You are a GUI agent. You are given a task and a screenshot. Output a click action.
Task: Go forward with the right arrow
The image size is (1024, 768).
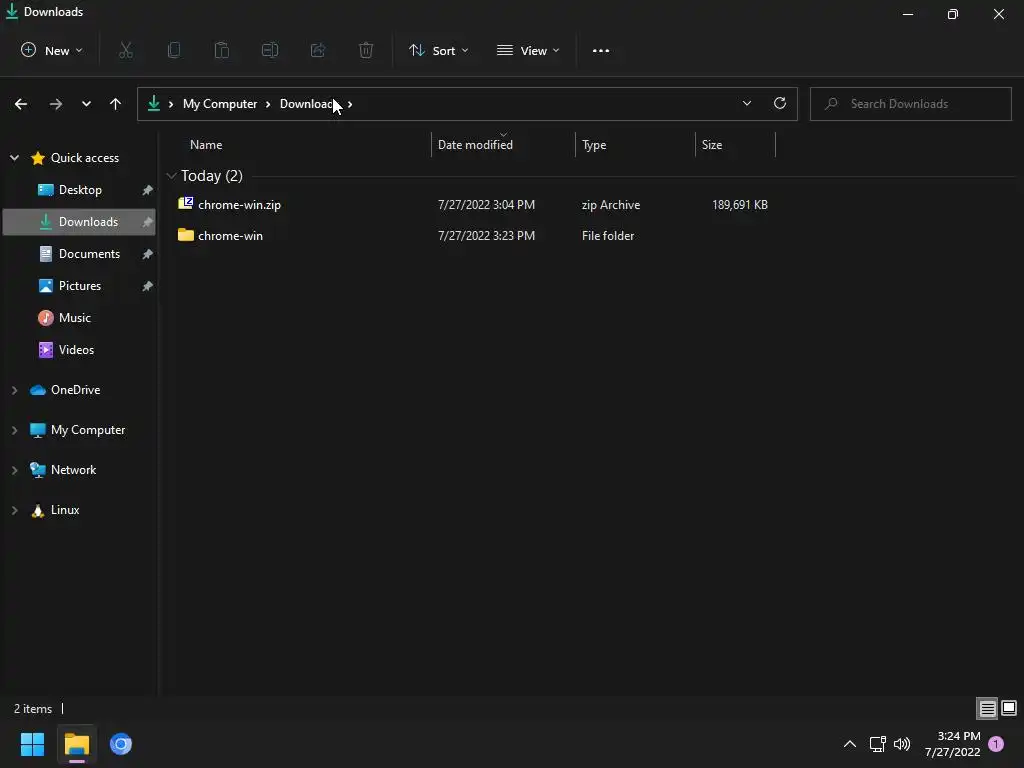(x=56, y=104)
